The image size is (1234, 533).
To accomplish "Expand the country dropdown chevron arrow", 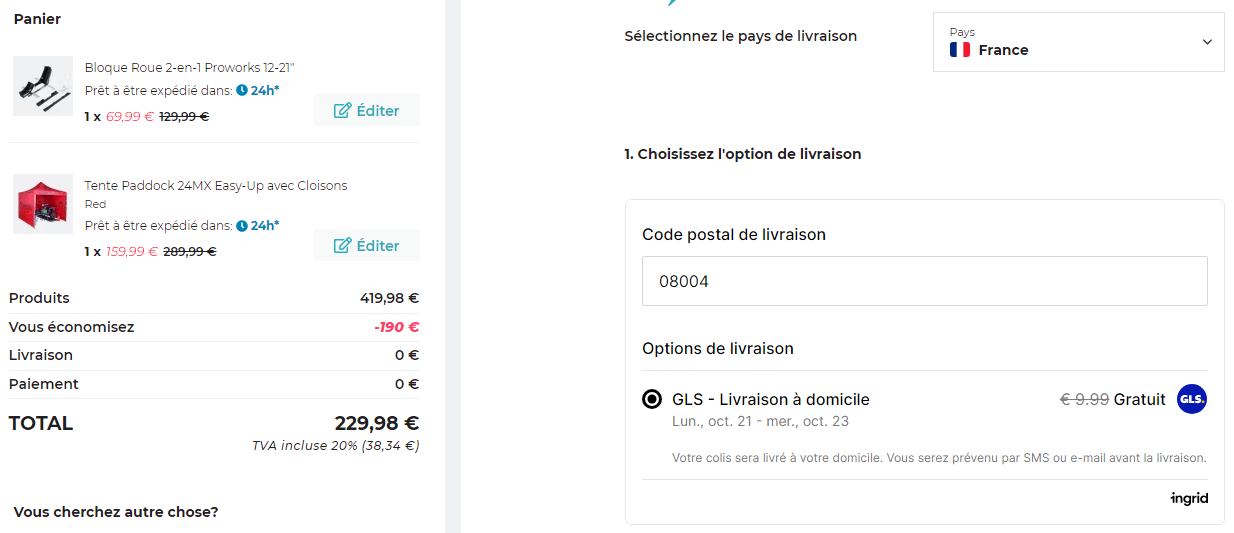I will [1207, 42].
